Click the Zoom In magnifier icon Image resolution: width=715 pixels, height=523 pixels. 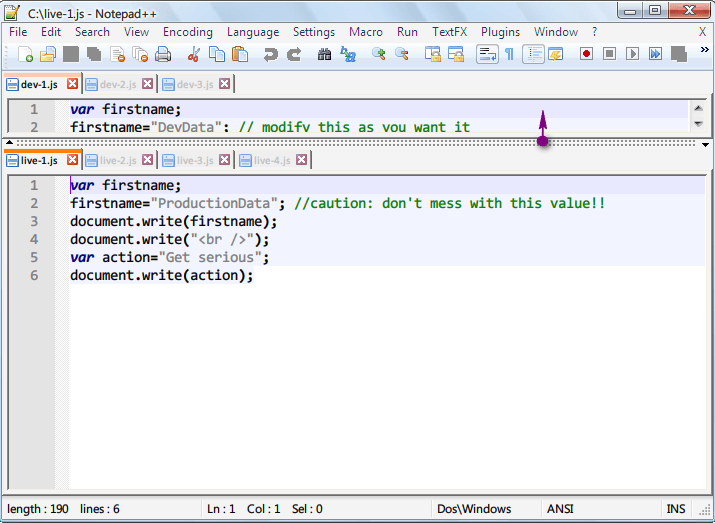(379, 54)
